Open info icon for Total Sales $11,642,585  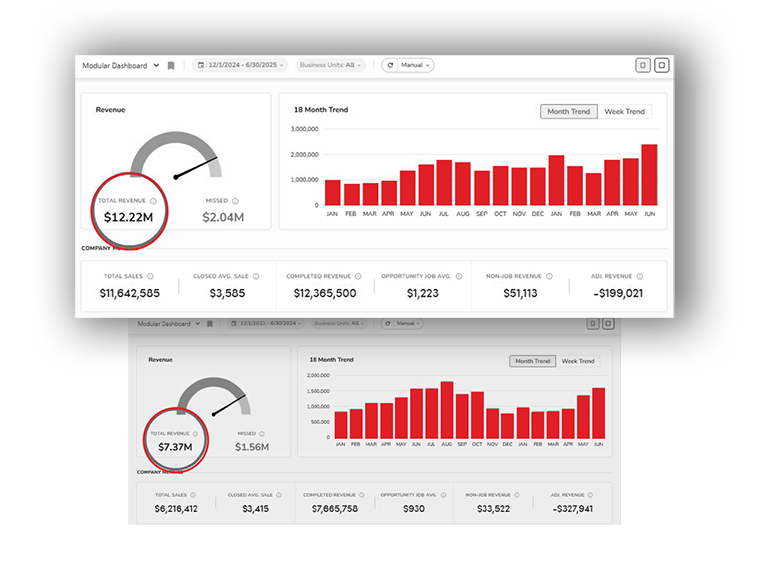coord(150,276)
